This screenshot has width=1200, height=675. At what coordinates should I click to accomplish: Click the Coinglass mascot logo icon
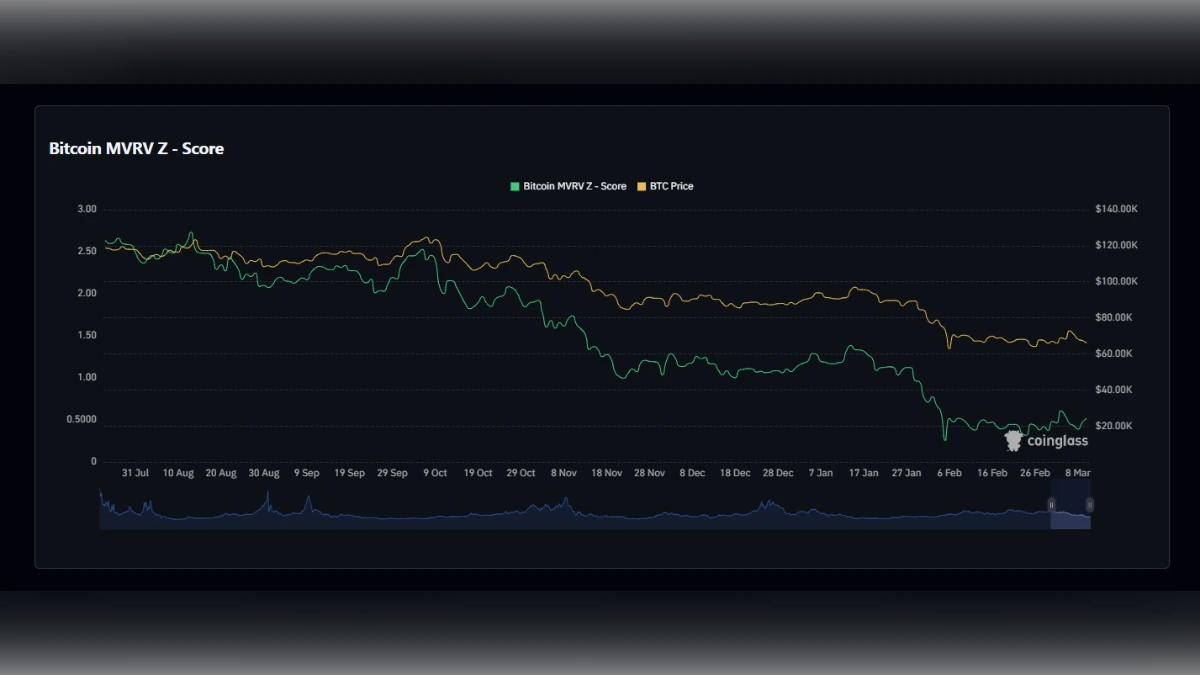[x=1013, y=440]
